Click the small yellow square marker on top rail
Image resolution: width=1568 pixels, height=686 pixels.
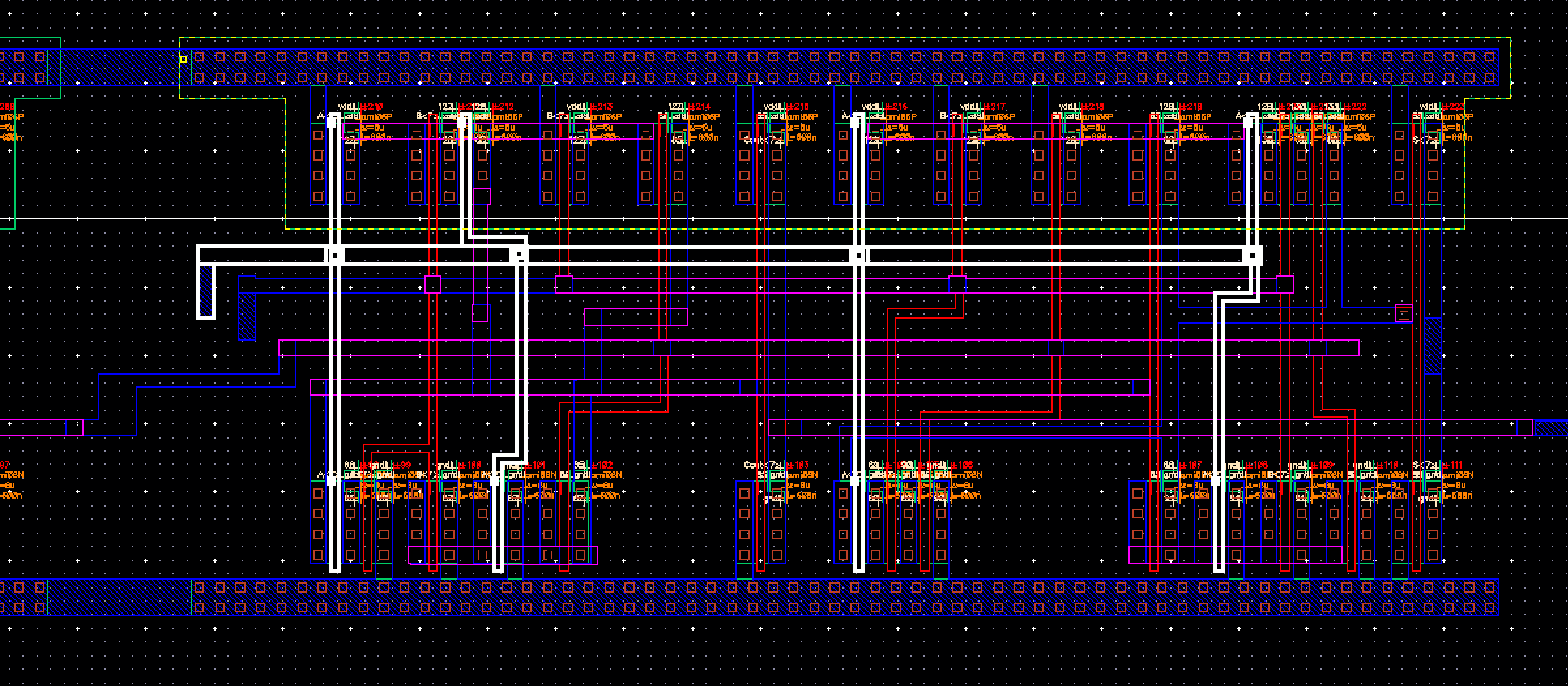pyautogui.click(x=184, y=59)
